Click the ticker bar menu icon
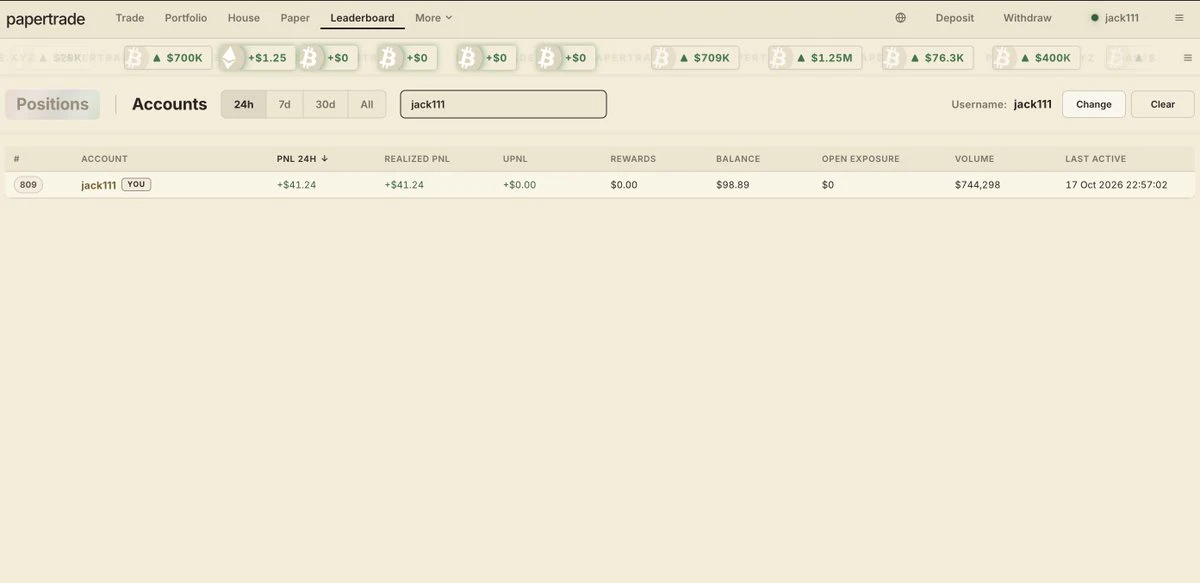Image resolution: width=1200 pixels, height=583 pixels. (x=1187, y=58)
